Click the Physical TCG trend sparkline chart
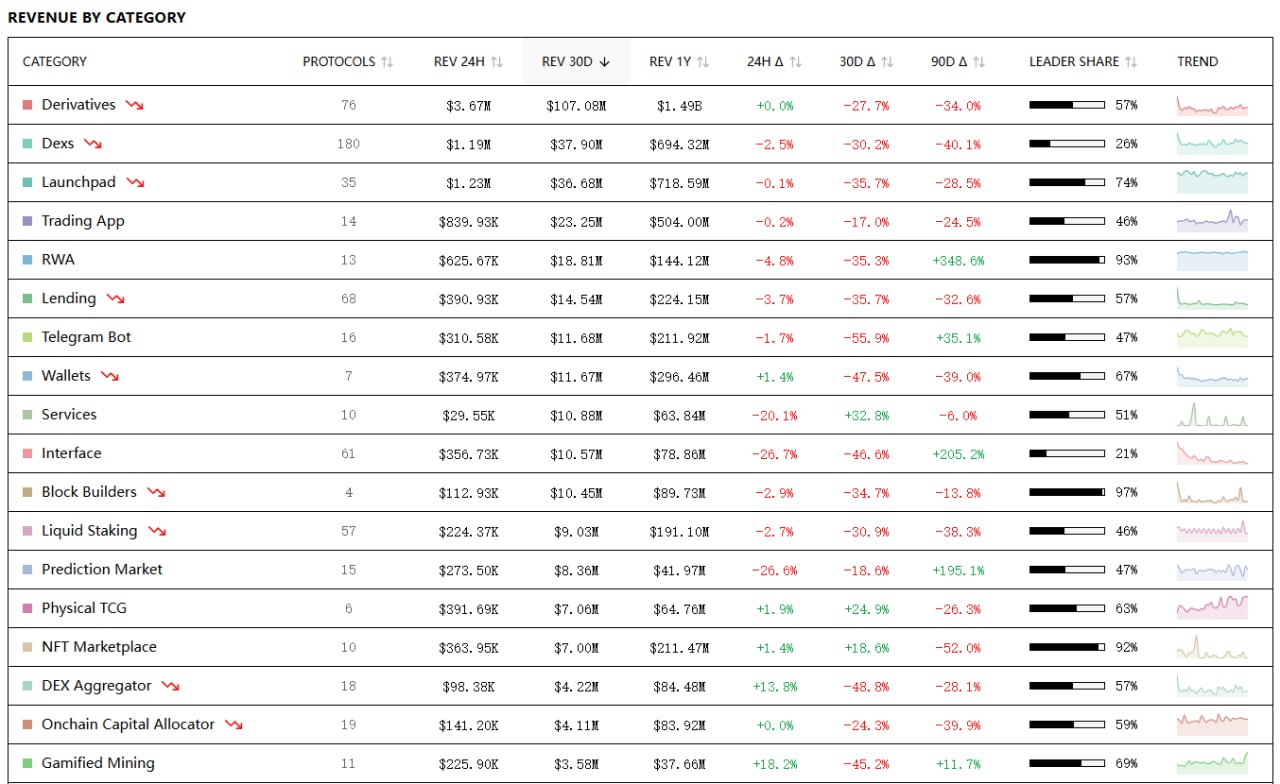Screen dimensions: 1280x784 pos(1212,608)
